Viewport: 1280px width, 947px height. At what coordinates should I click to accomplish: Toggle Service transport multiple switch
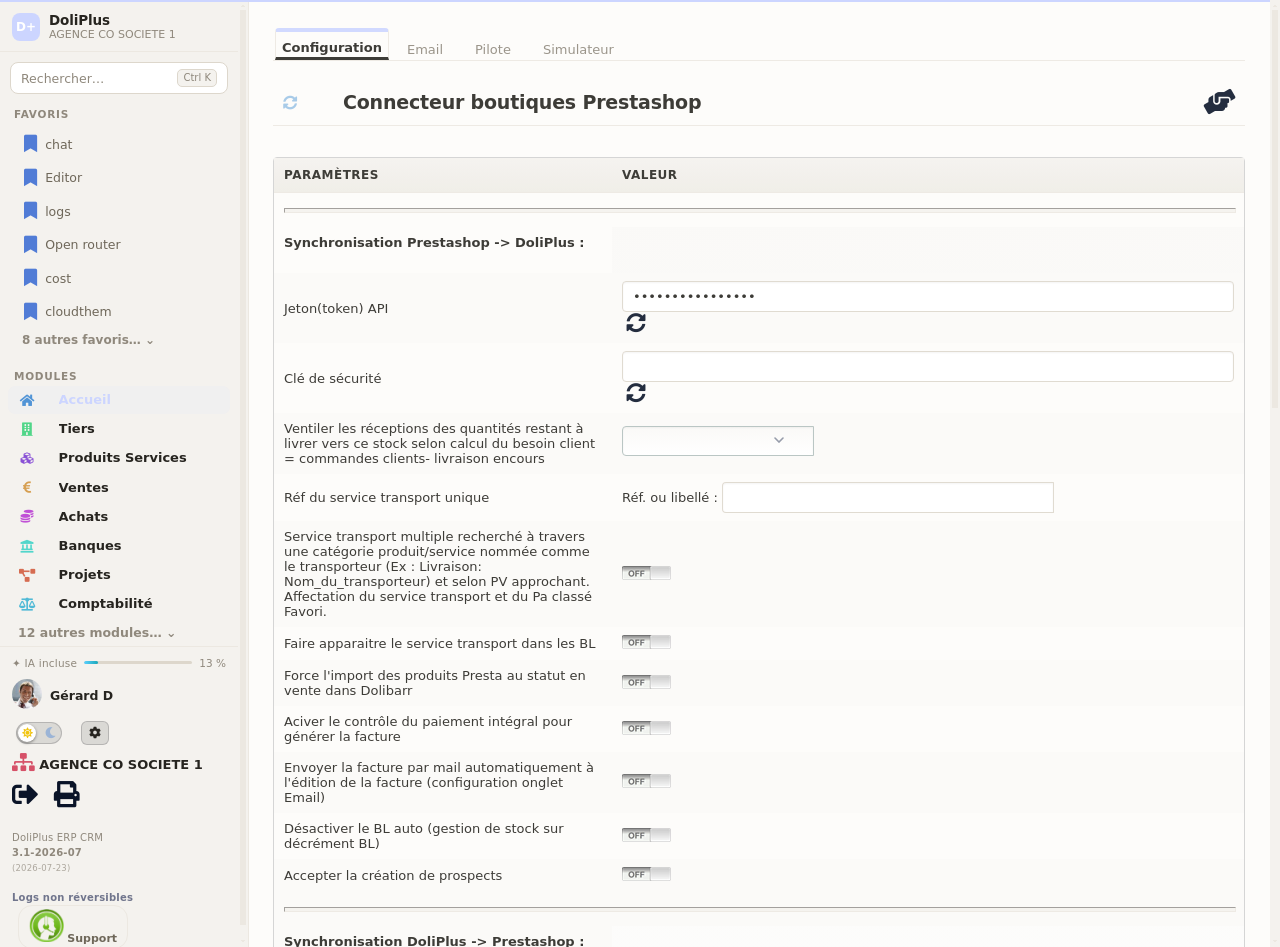[x=646, y=573]
